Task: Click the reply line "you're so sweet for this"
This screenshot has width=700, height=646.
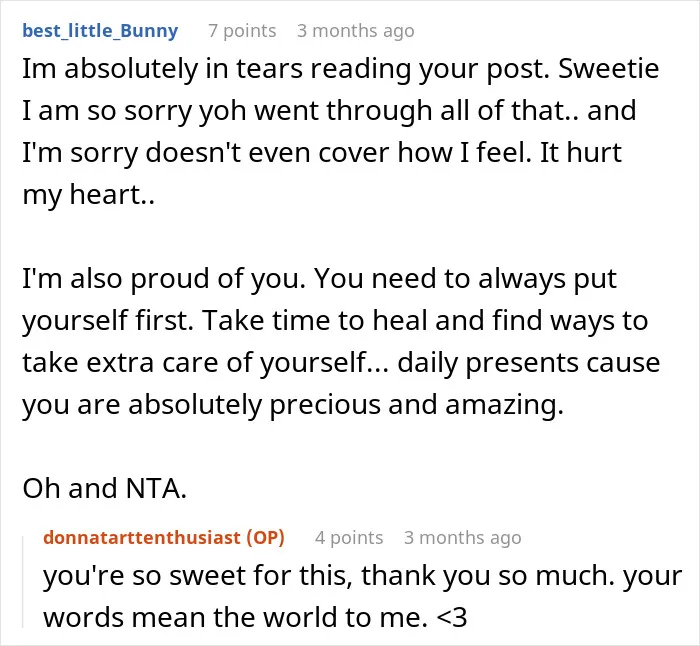Action: [362, 576]
